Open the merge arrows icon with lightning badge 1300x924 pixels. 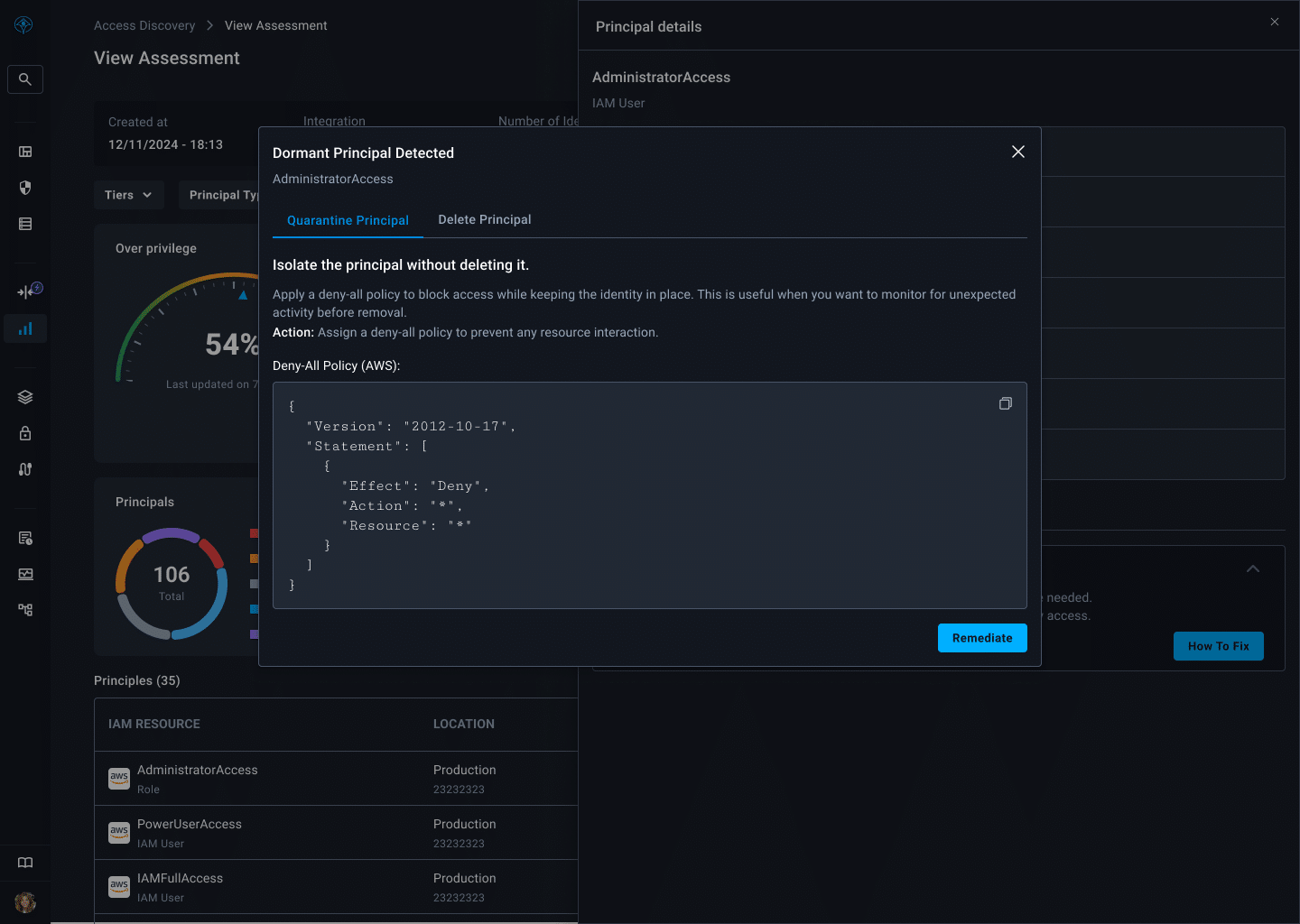pyautogui.click(x=29, y=291)
